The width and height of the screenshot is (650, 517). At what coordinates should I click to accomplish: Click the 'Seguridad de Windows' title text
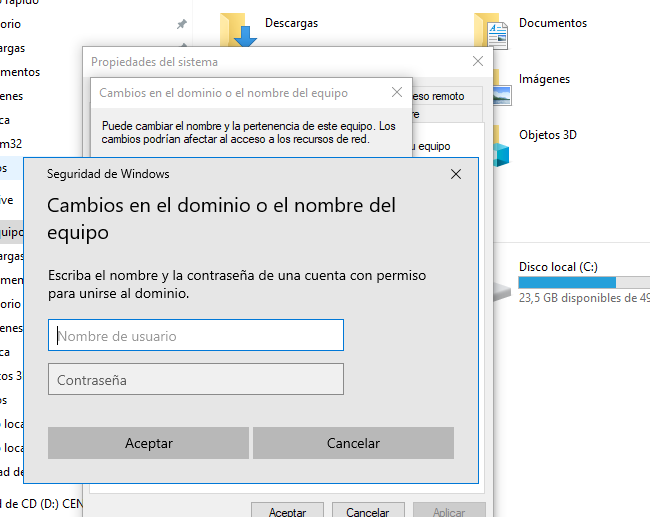point(108,174)
